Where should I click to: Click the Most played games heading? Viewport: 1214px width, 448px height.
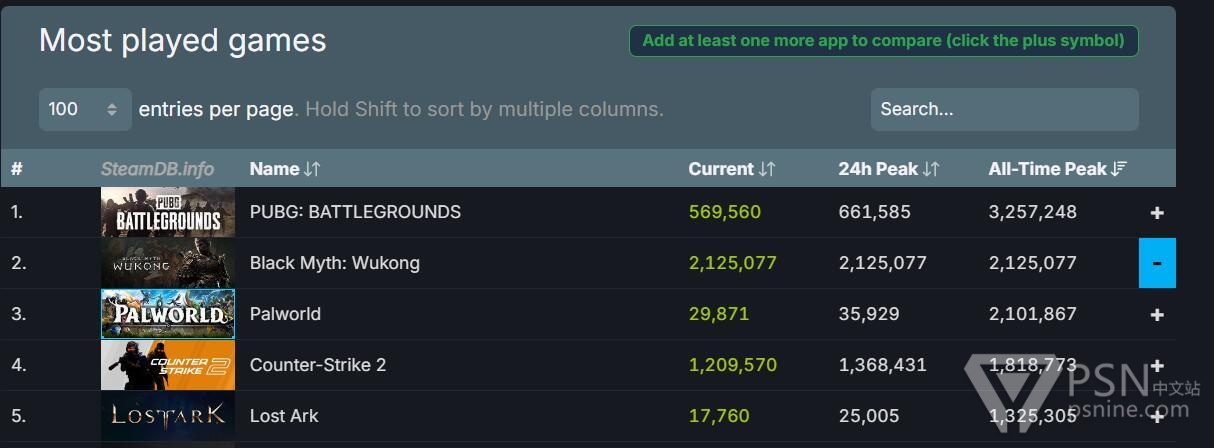[183, 41]
